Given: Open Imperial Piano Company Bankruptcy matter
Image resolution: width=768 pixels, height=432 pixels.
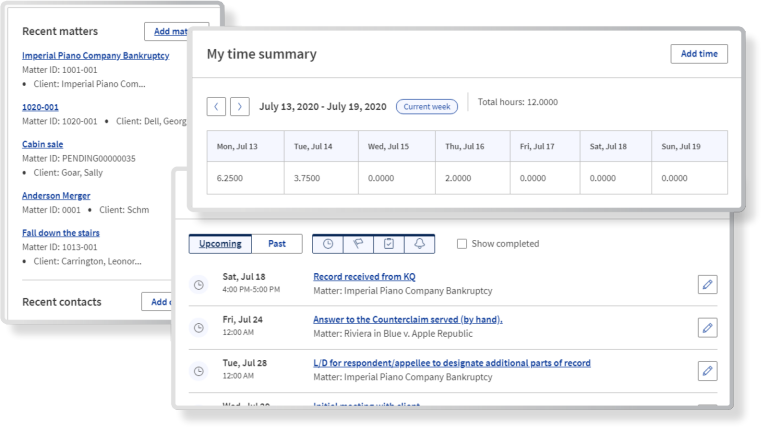Looking at the screenshot, I should click(x=95, y=56).
